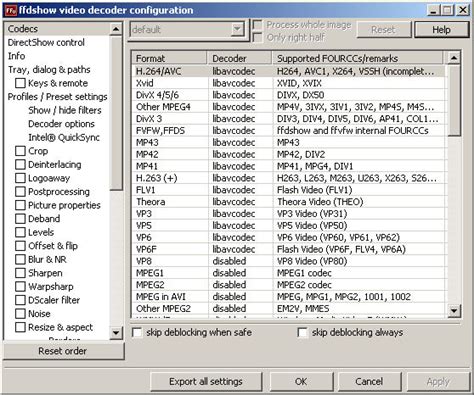Enable the Levels checkbox
The height and width of the screenshot is (395, 474).
(20, 232)
